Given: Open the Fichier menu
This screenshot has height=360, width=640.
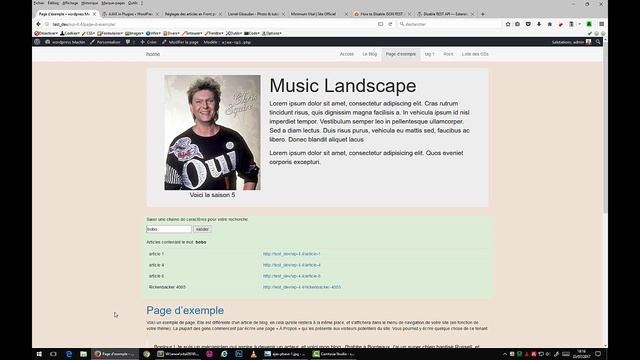Looking at the screenshot, I should click(x=39, y=3).
